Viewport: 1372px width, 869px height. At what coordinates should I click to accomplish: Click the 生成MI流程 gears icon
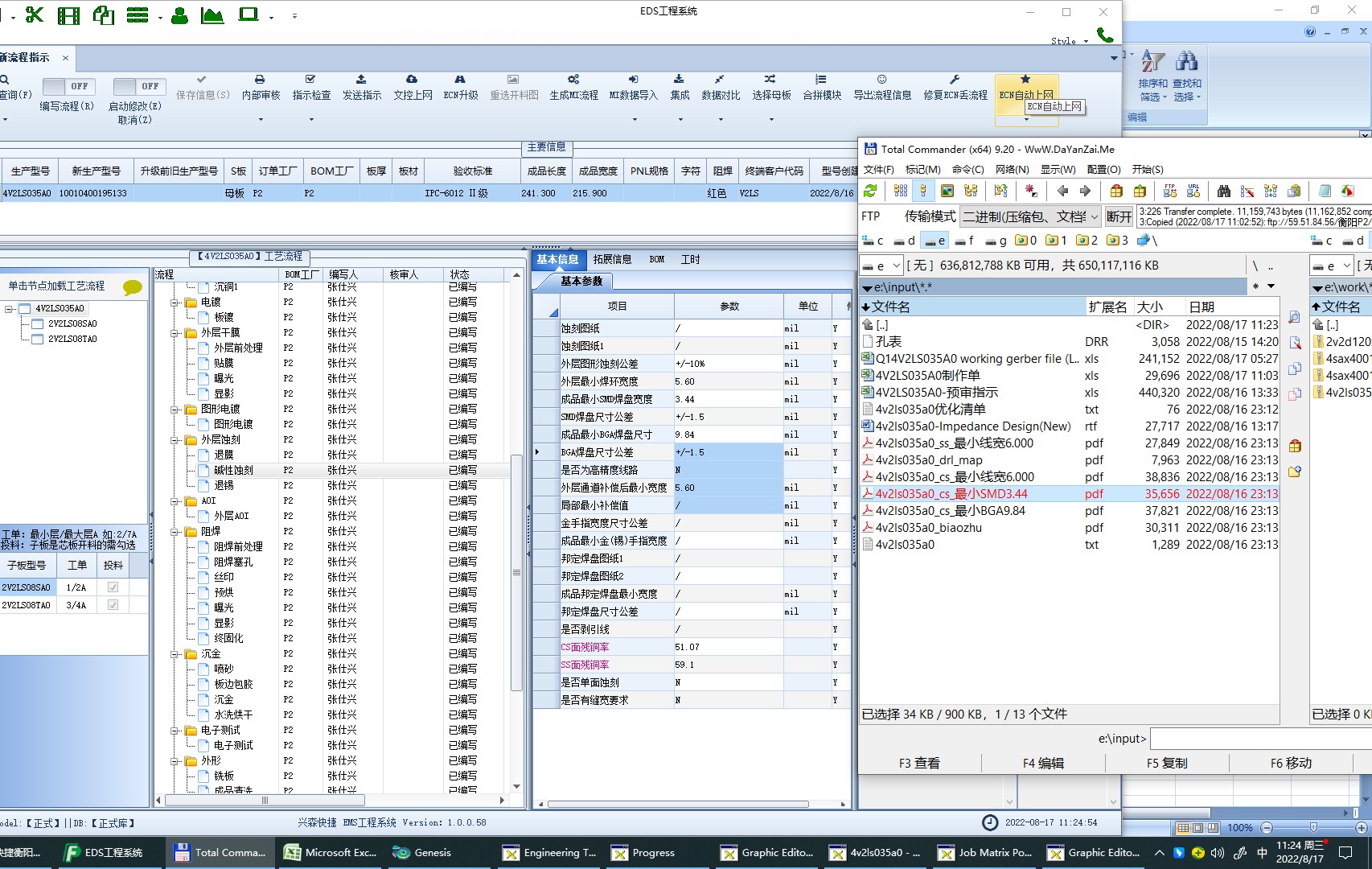coord(573,80)
